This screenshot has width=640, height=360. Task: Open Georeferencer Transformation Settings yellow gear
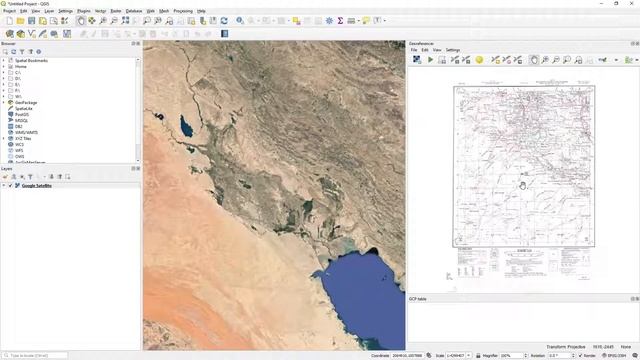[479, 60]
